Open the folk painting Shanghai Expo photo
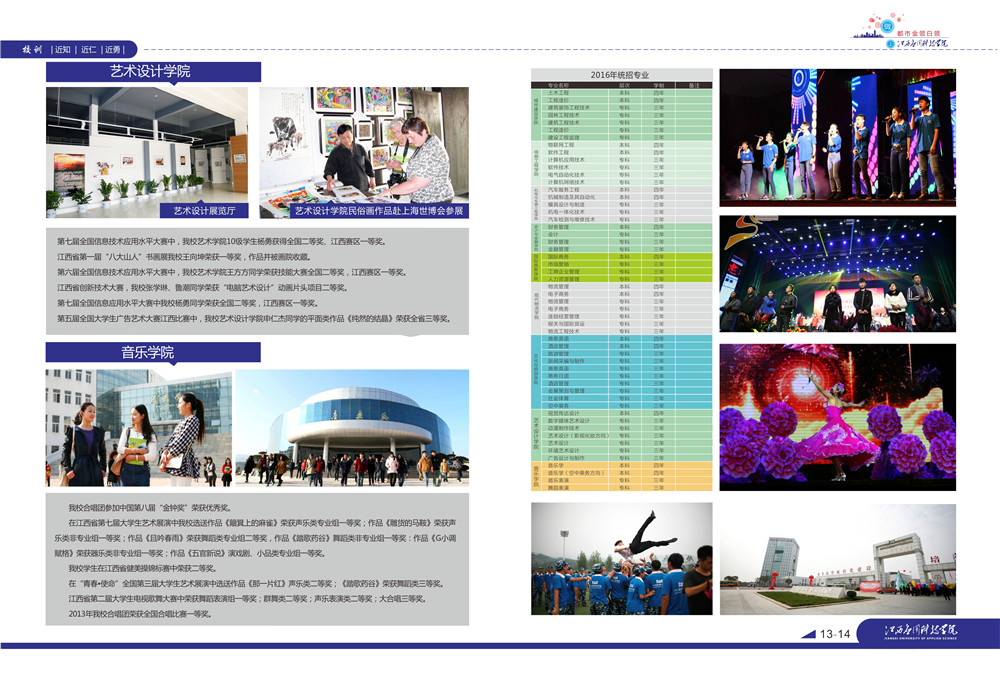The height and width of the screenshot is (682, 1000). [x=364, y=152]
